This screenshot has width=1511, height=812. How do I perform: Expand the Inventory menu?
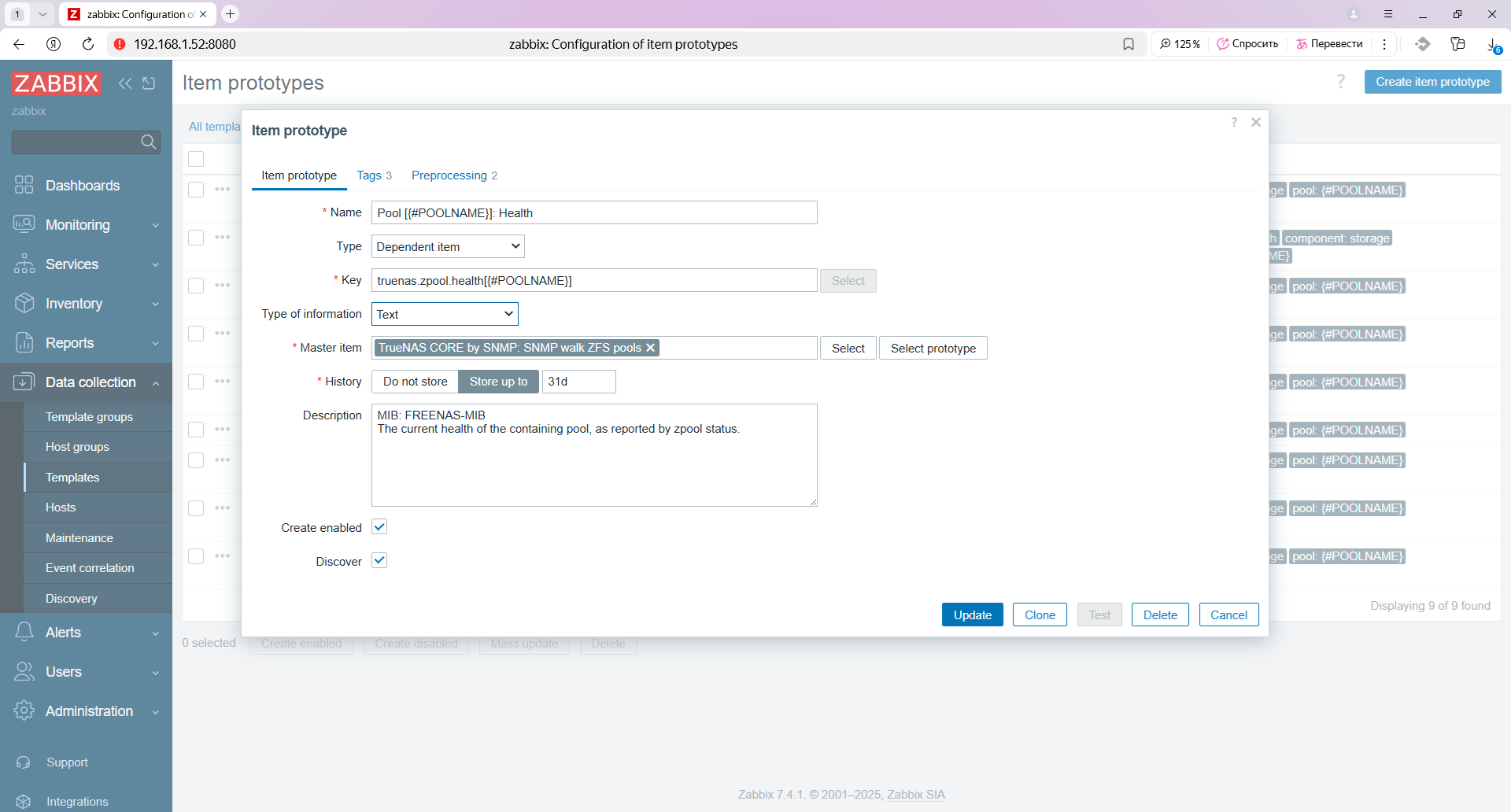click(156, 304)
